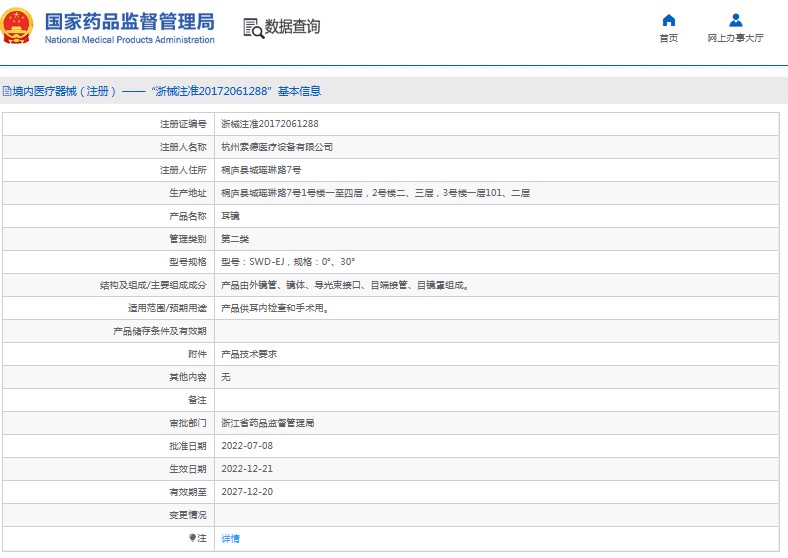Go to 首页 home icon
Viewport: 788px width, 558px height.
point(668,20)
